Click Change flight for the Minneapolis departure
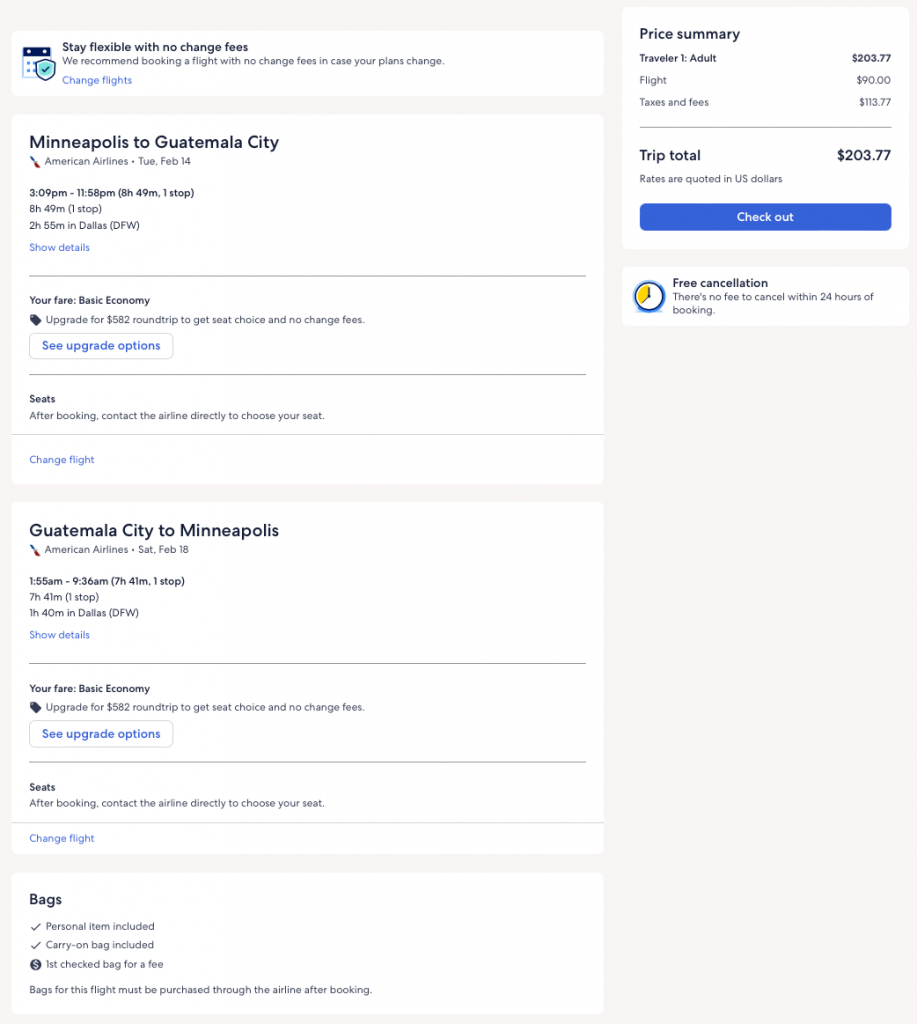The width and height of the screenshot is (917, 1024). click(x=62, y=460)
